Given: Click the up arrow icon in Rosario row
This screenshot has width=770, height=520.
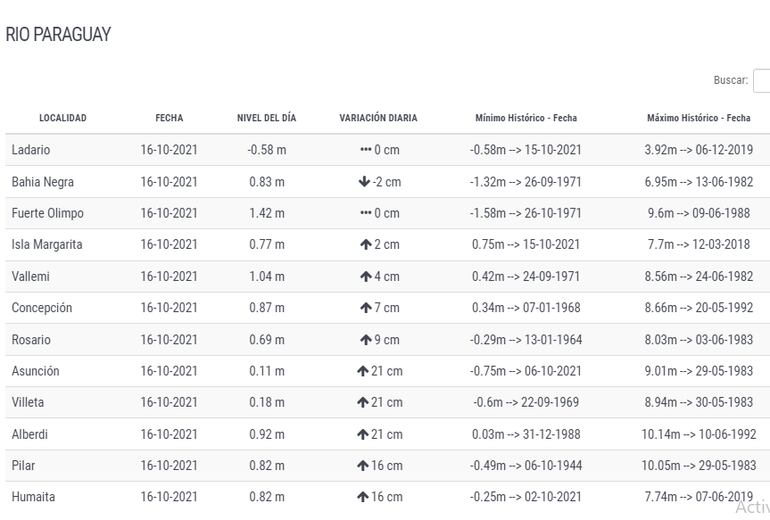Looking at the screenshot, I should [366, 340].
